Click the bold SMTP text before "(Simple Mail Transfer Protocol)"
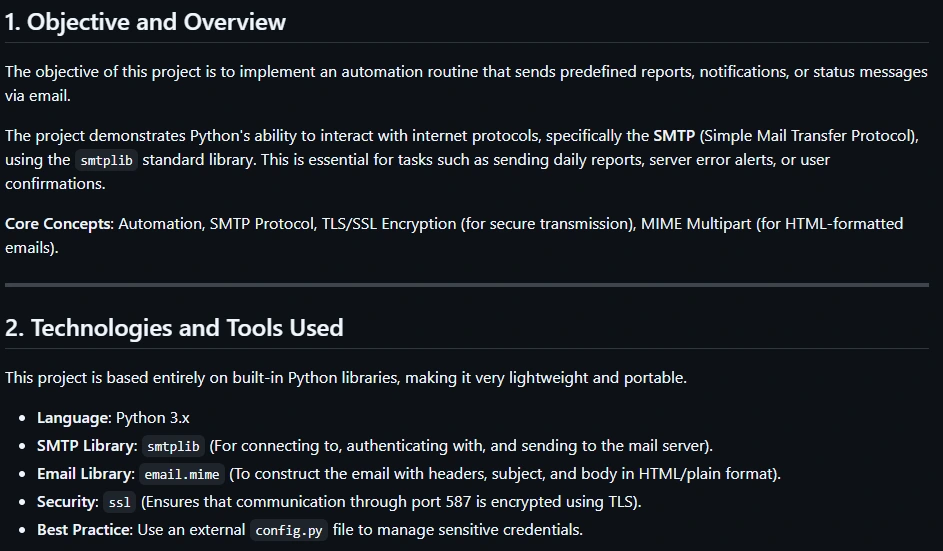This screenshot has height=551, width=943. click(x=674, y=135)
